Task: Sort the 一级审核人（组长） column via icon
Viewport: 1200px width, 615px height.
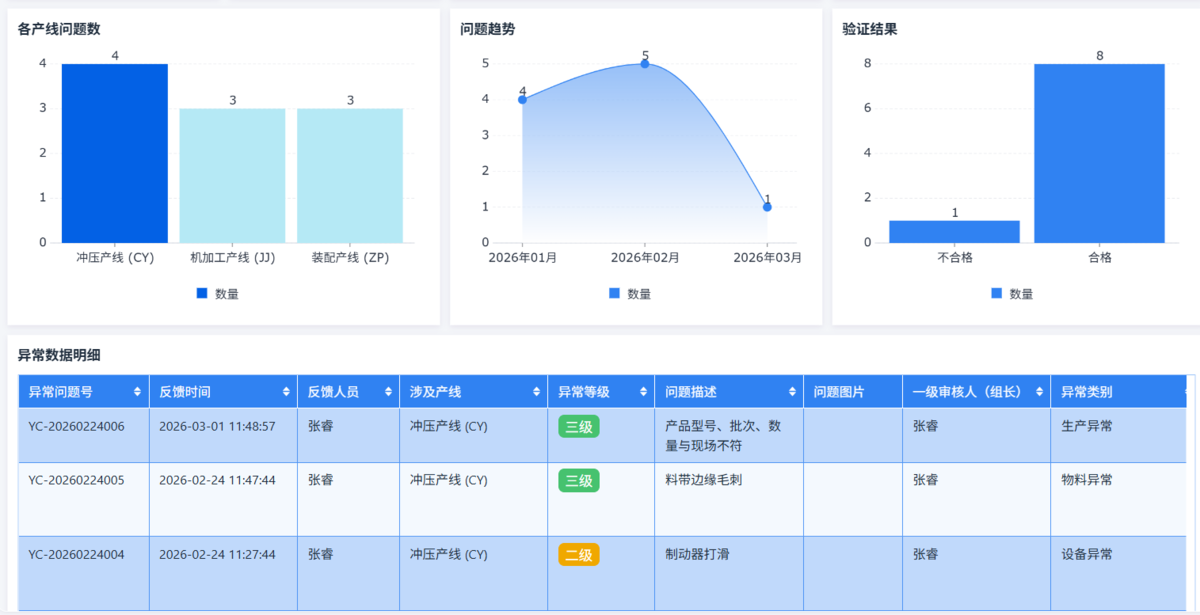Action: tap(1039, 392)
